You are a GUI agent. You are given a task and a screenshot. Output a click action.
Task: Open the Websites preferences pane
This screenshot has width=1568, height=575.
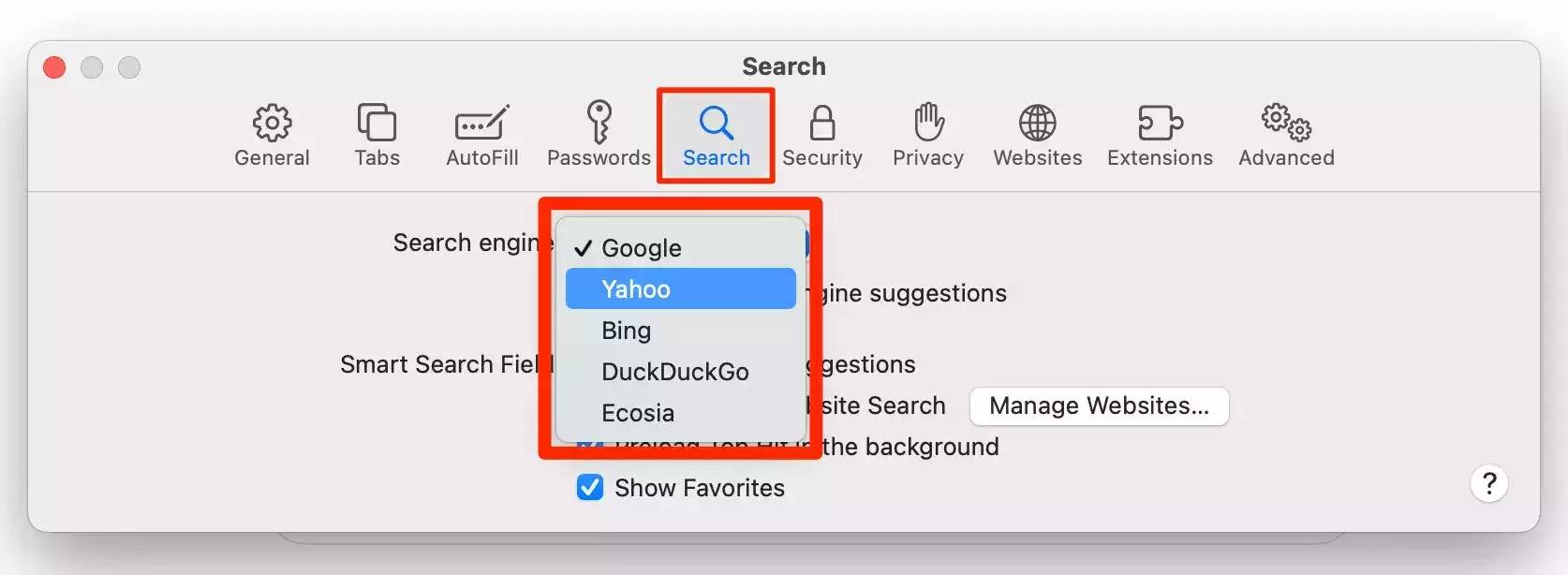click(x=1037, y=135)
